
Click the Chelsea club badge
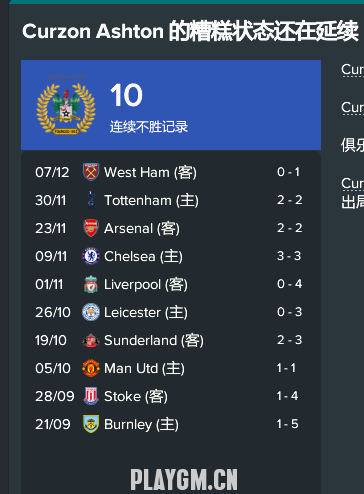pos(91,256)
